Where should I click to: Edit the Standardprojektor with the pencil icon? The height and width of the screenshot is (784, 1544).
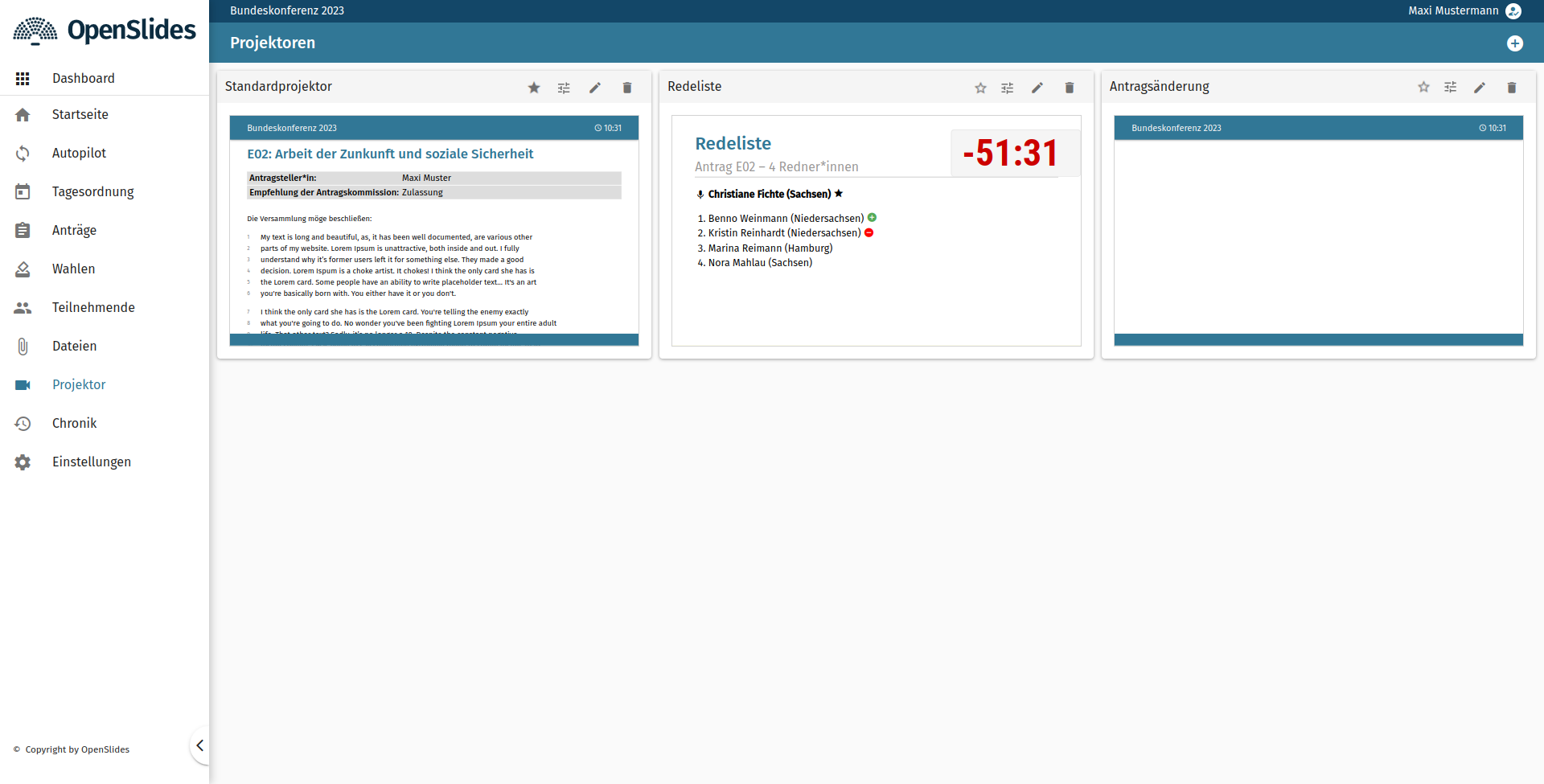tap(595, 88)
